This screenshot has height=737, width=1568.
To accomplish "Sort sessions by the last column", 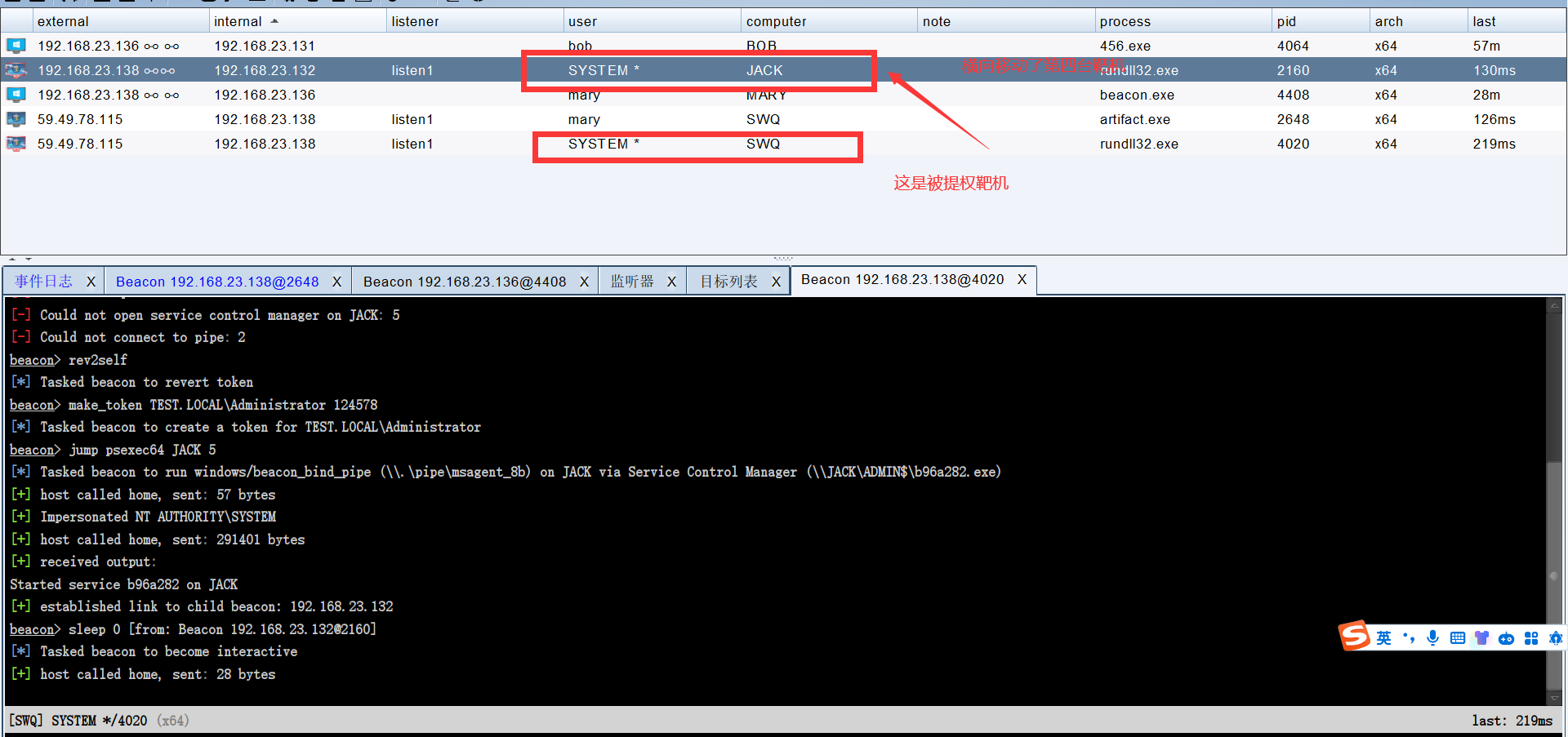I will tap(1517, 21).
